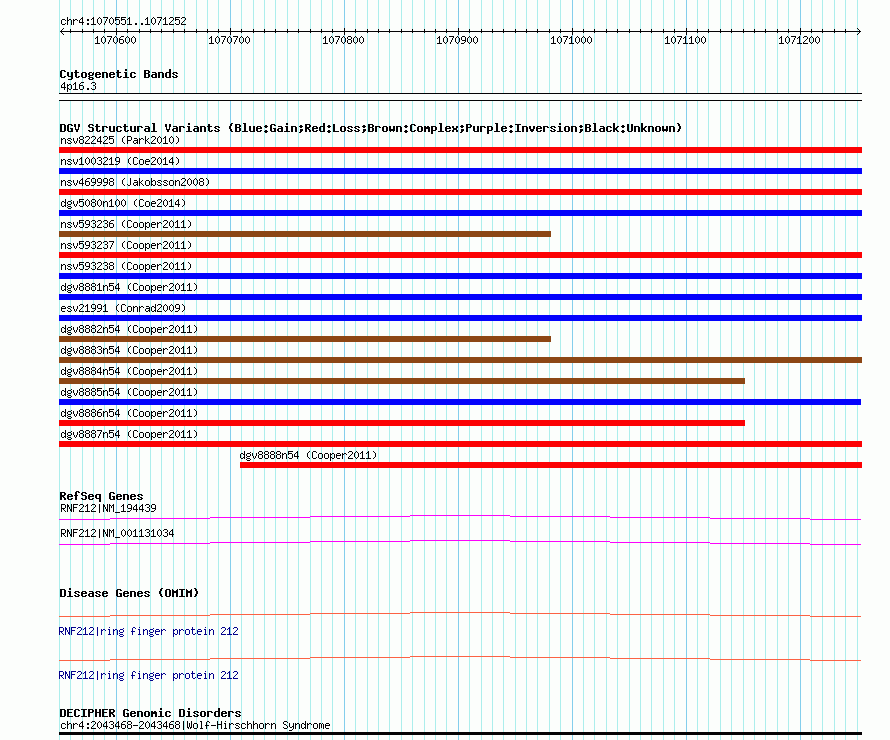The image size is (890, 740).
Task: Select the brown bar under dgv8882n54
Action: click(x=305, y=339)
